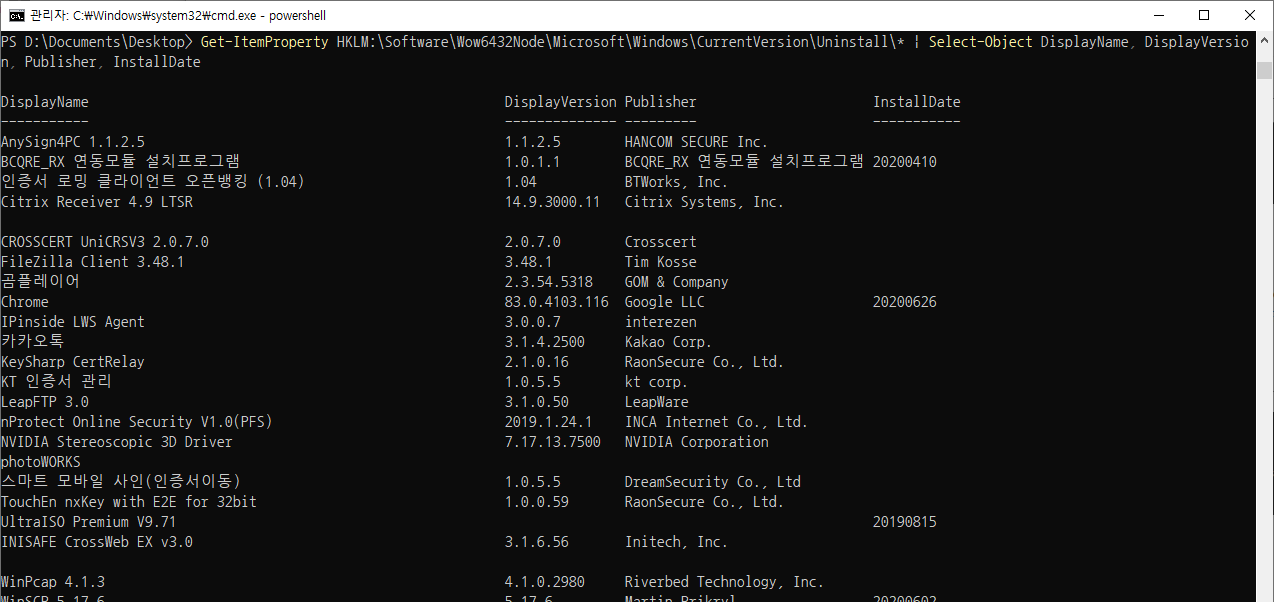Click the INCA Internet Co., Ltd. publisher

[x=717, y=422]
